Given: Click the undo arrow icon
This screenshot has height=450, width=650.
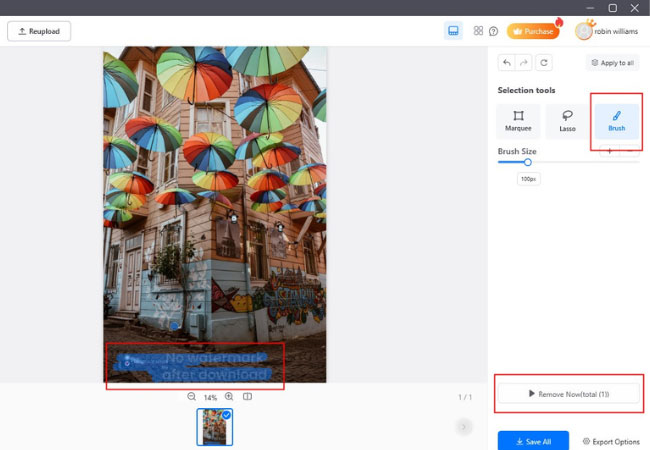Looking at the screenshot, I should click(507, 62).
